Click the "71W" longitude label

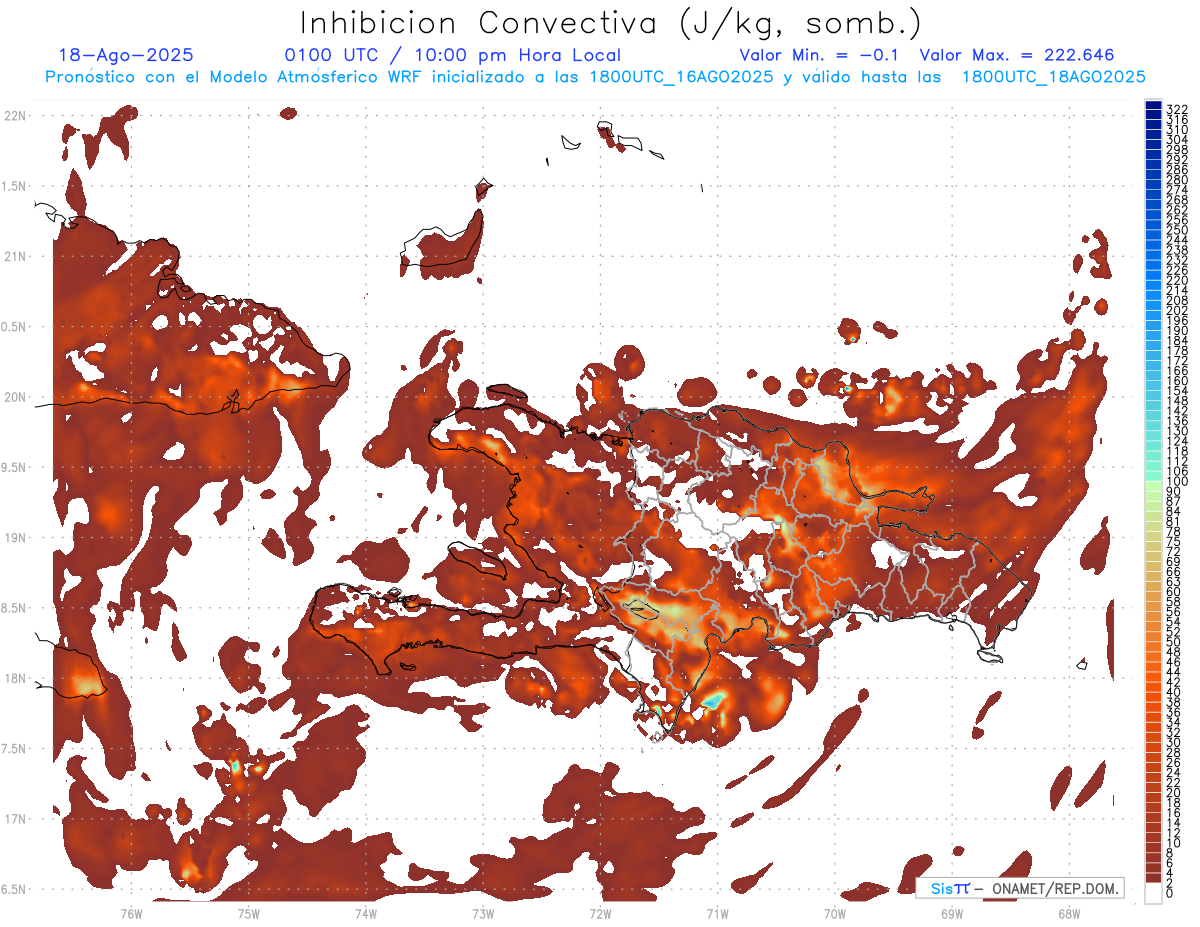[717, 912]
